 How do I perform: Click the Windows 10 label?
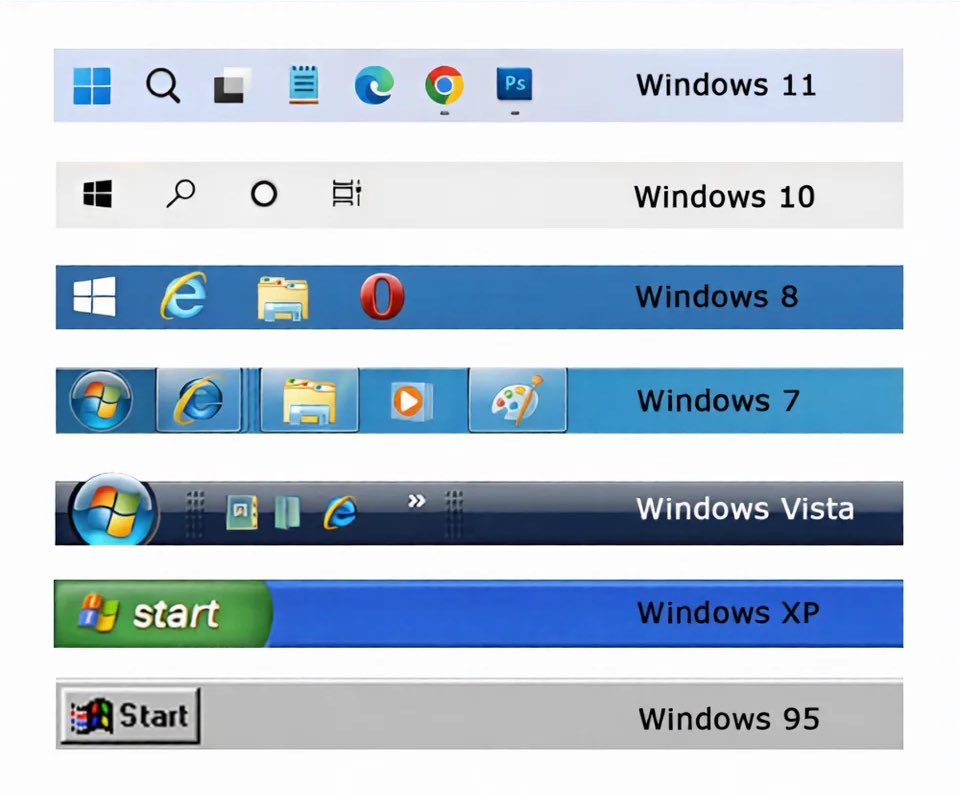[x=724, y=197]
